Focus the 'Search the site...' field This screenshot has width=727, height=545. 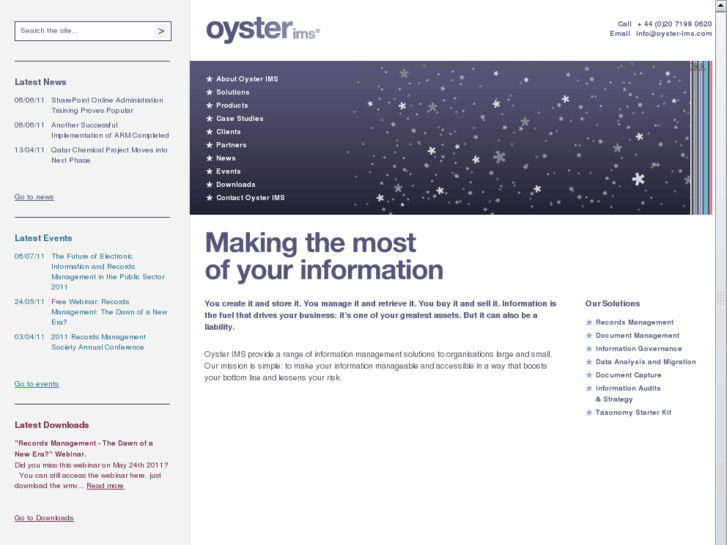click(x=85, y=31)
